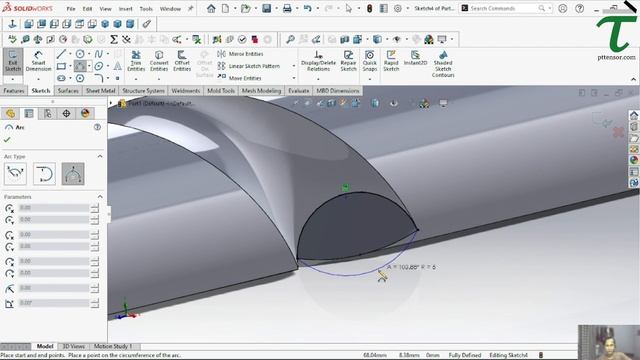
Task: Select the Corner Rectangle tool
Action: tap(61, 66)
